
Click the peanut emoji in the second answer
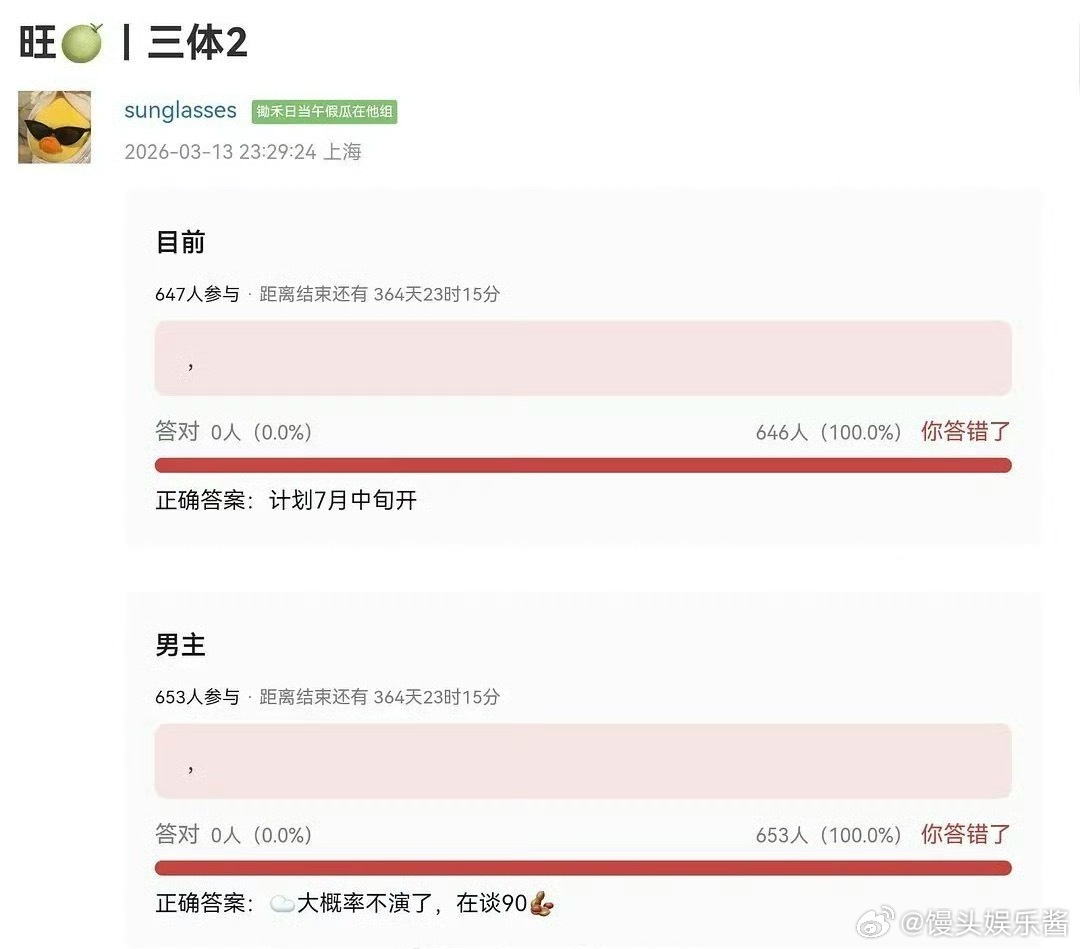(x=541, y=902)
